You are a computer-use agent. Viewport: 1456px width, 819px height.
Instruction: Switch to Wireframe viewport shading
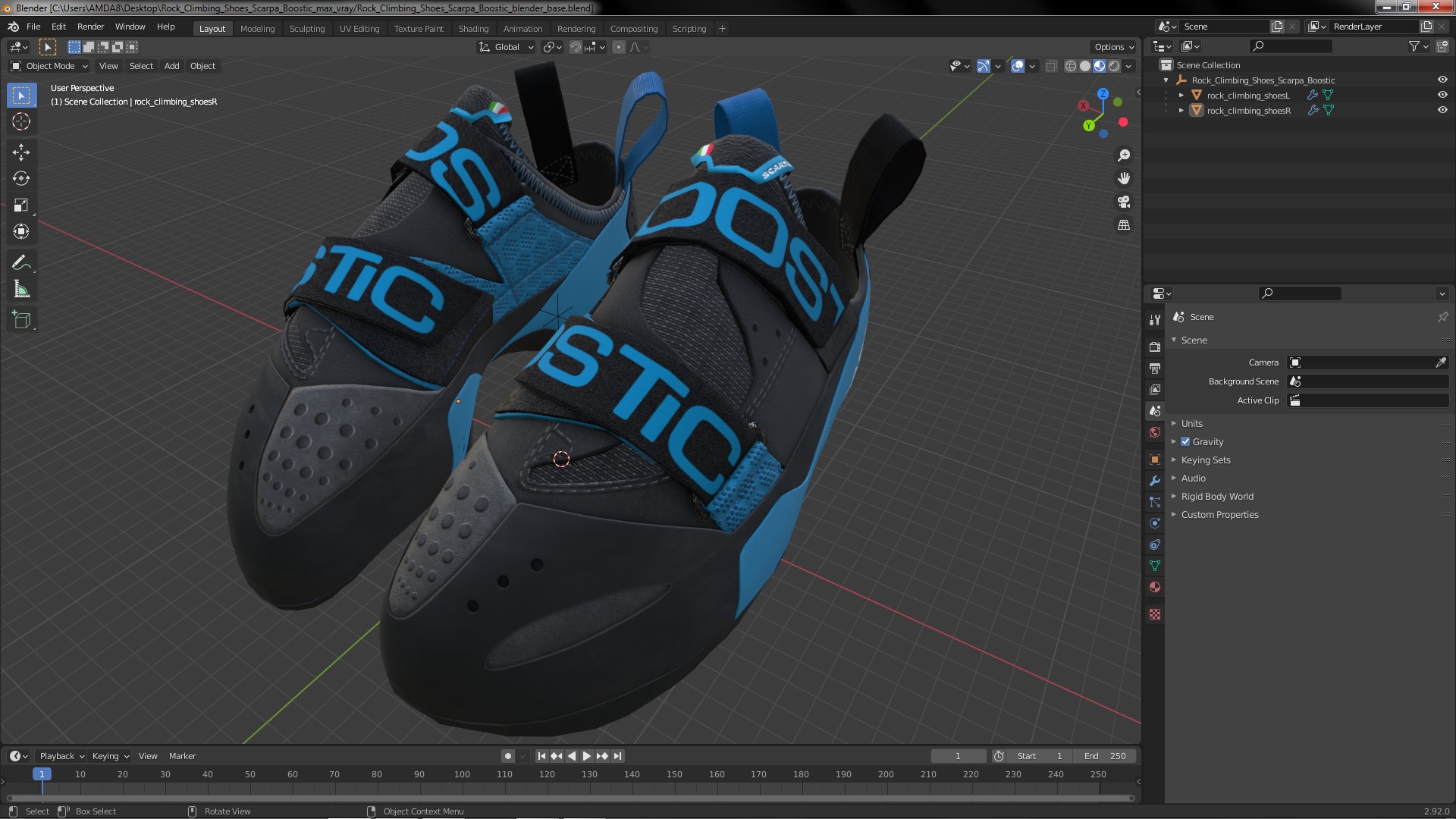[x=1071, y=66]
